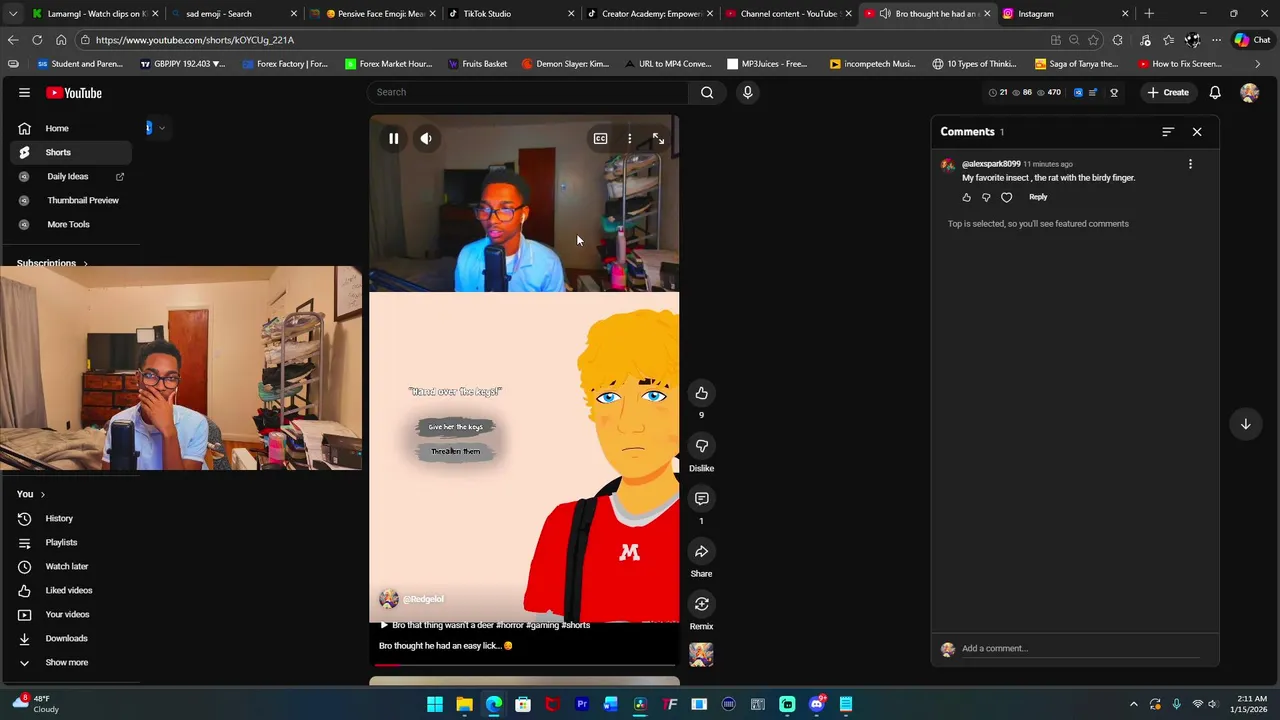Like the Short with thumbs up
The width and height of the screenshot is (1280, 720).
[x=701, y=393]
